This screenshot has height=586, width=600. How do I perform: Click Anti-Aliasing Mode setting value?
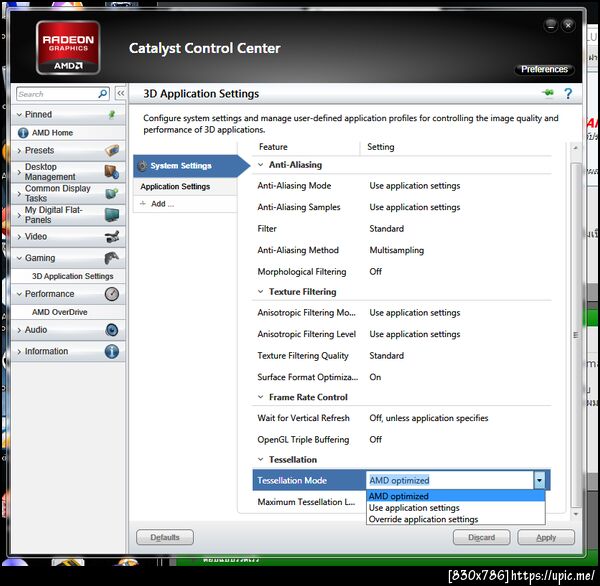[x=415, y=186]
